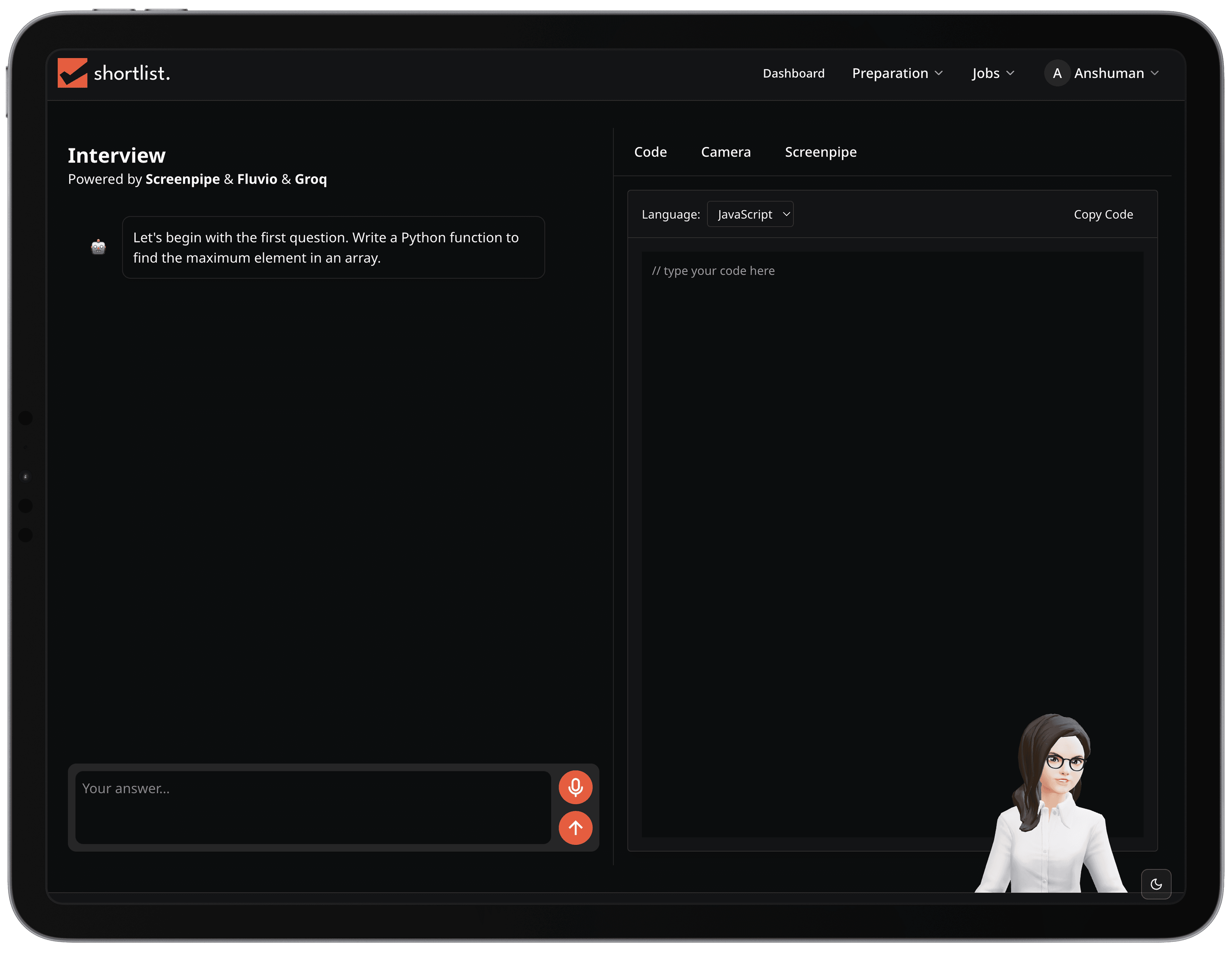Image resolution: width=1232 pixels, height=953 pixels.
Task: Expand the Preparation menu
Action: pyautogui.click(x=897, y=73)
